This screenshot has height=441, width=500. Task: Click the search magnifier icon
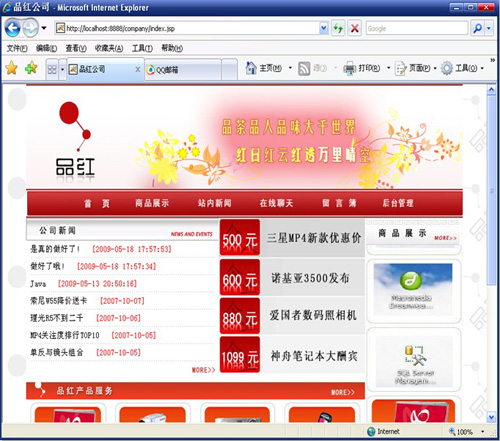click(477, 28)
